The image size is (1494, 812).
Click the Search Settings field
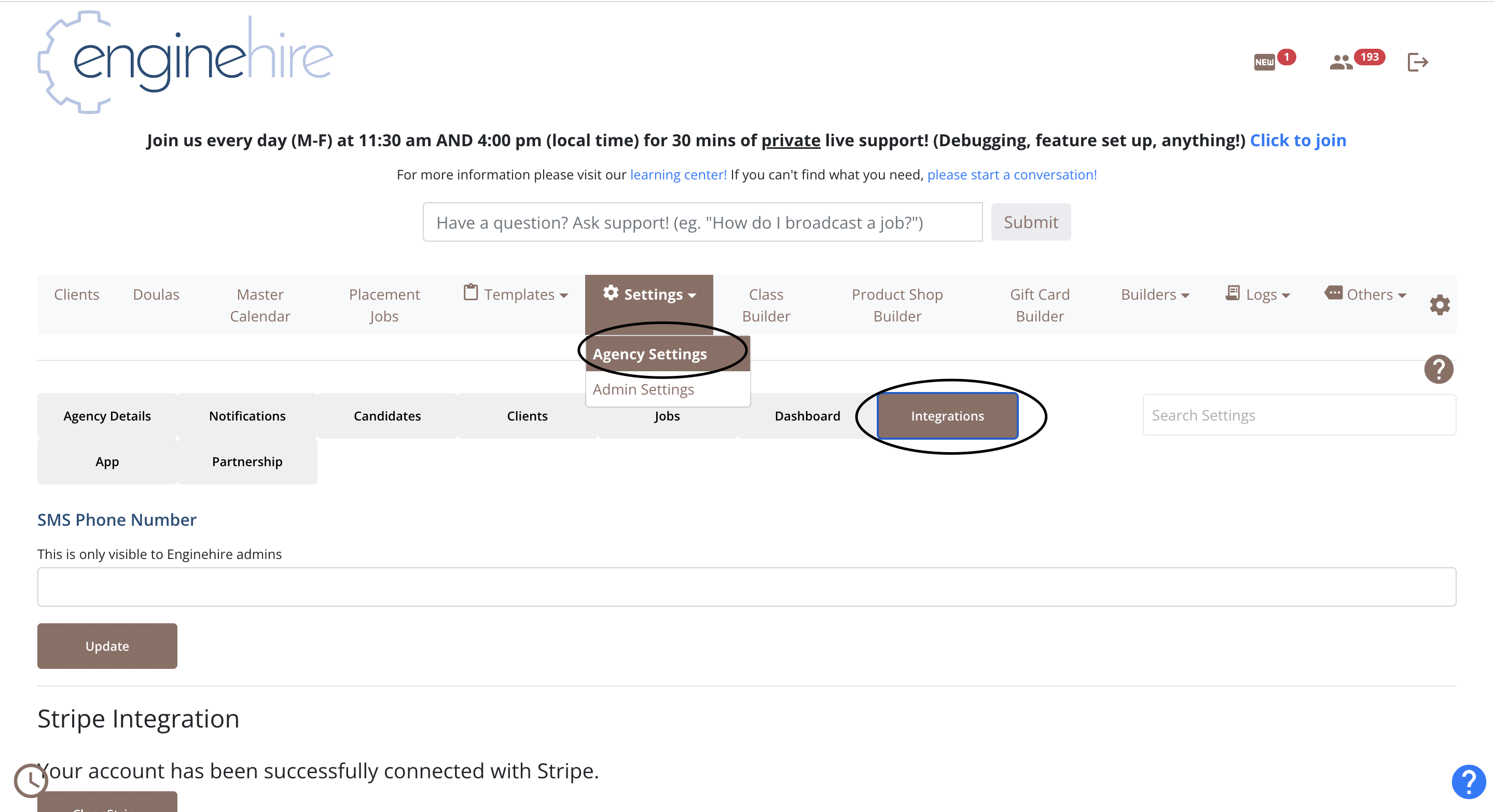1299,415
